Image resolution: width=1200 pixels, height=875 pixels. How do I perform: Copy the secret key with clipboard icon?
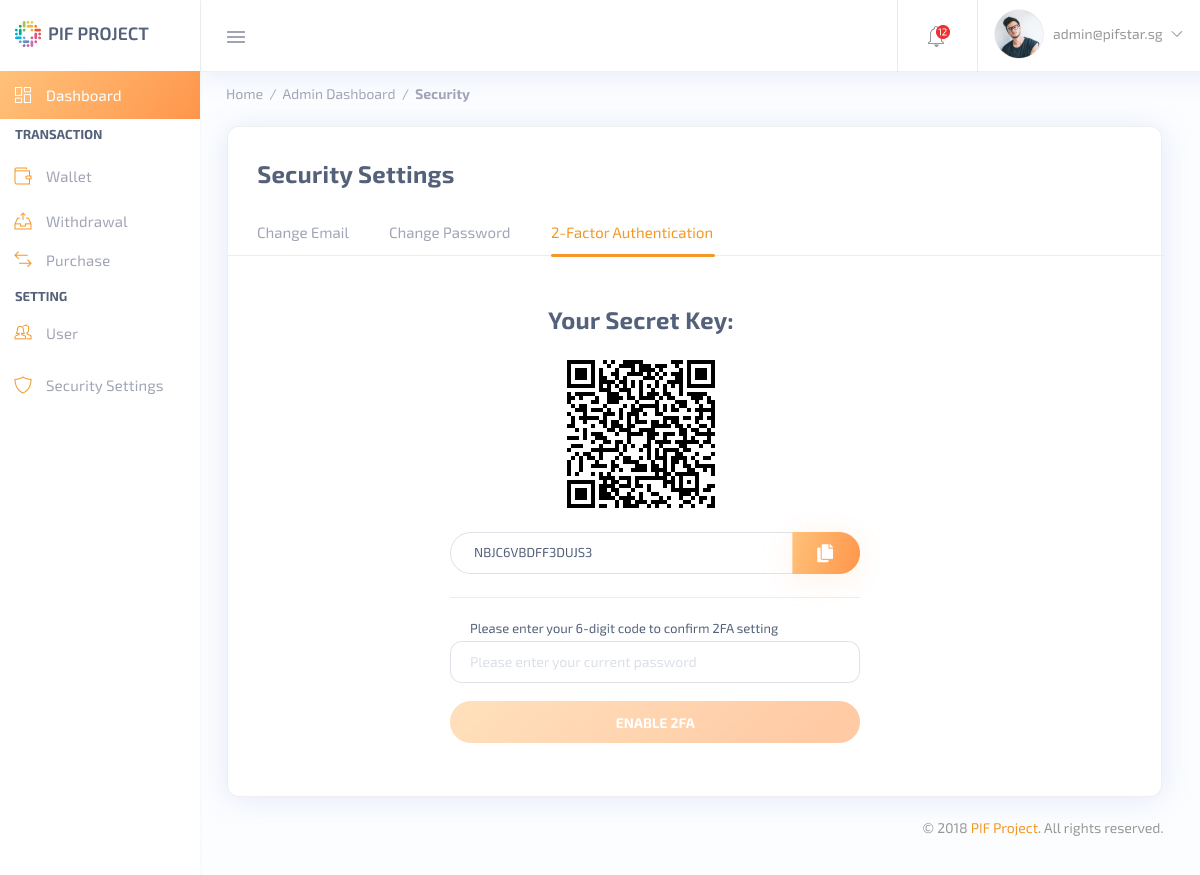[826, 553]
